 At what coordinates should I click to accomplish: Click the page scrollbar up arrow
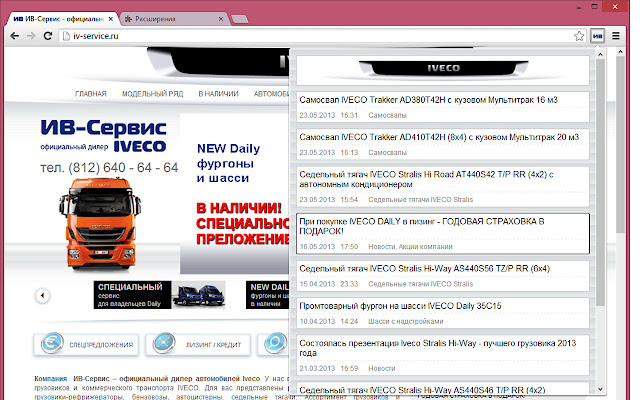[x=620, y=52]
